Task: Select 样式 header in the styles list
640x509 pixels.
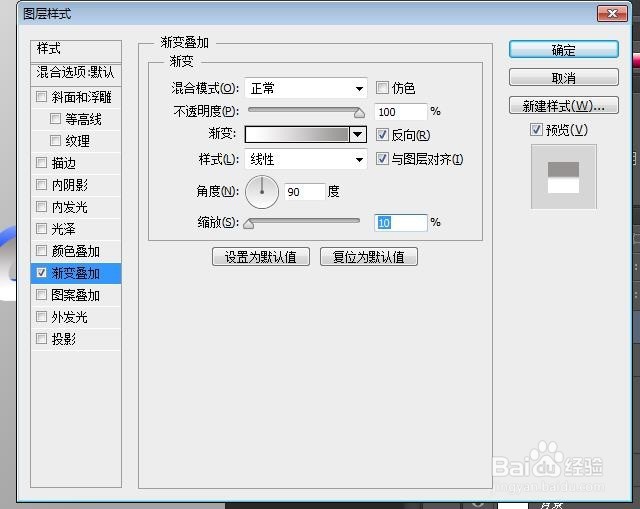Action: [76, 50]
